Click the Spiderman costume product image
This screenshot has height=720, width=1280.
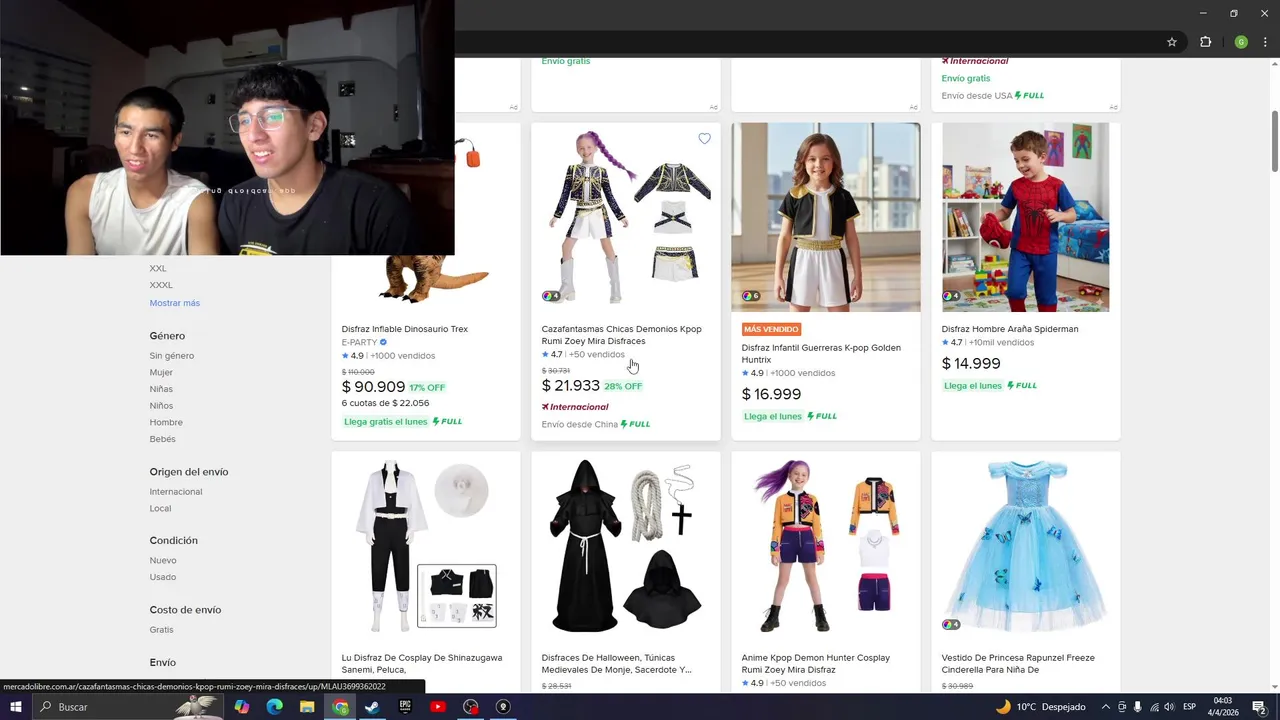[1026, 217]
